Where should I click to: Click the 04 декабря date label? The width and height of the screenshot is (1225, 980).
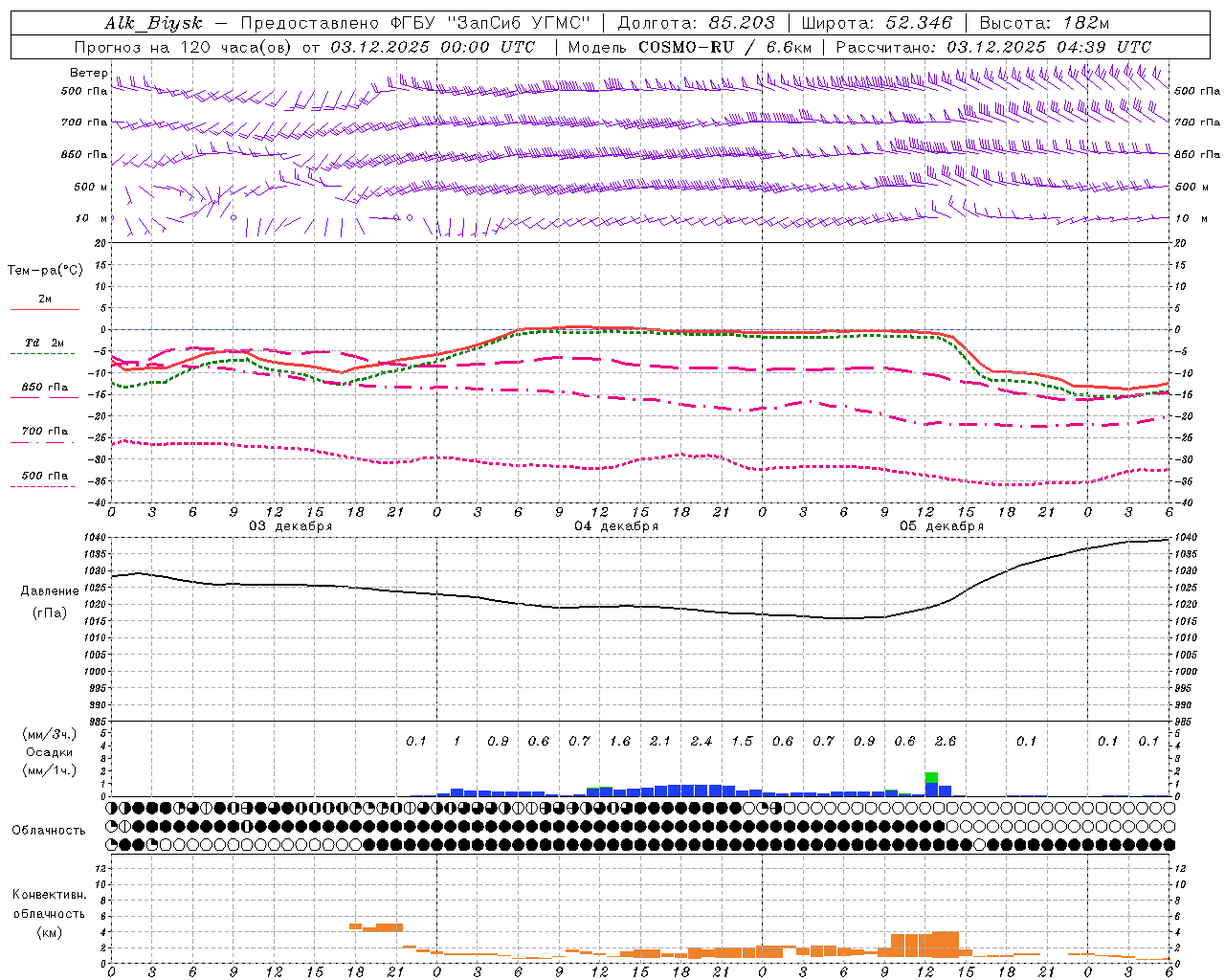coord(616,526)
